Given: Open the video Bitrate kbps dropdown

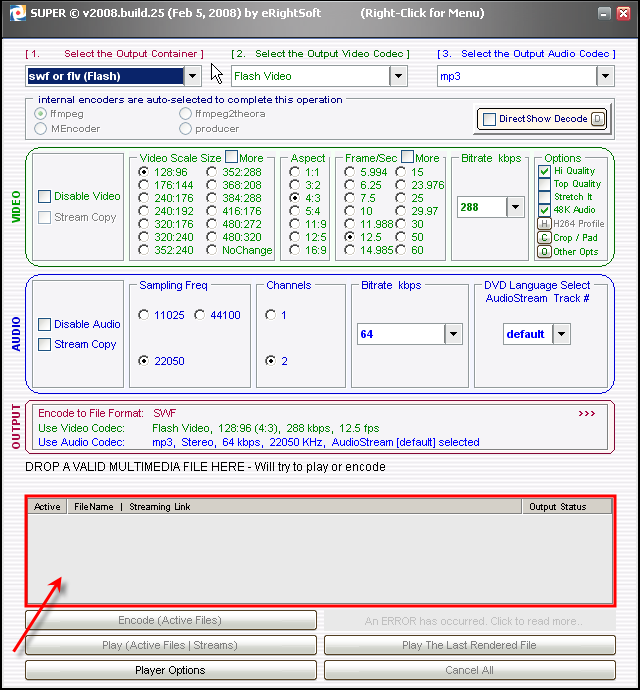Looking at the screenshot, I should (x=515, y=207).
